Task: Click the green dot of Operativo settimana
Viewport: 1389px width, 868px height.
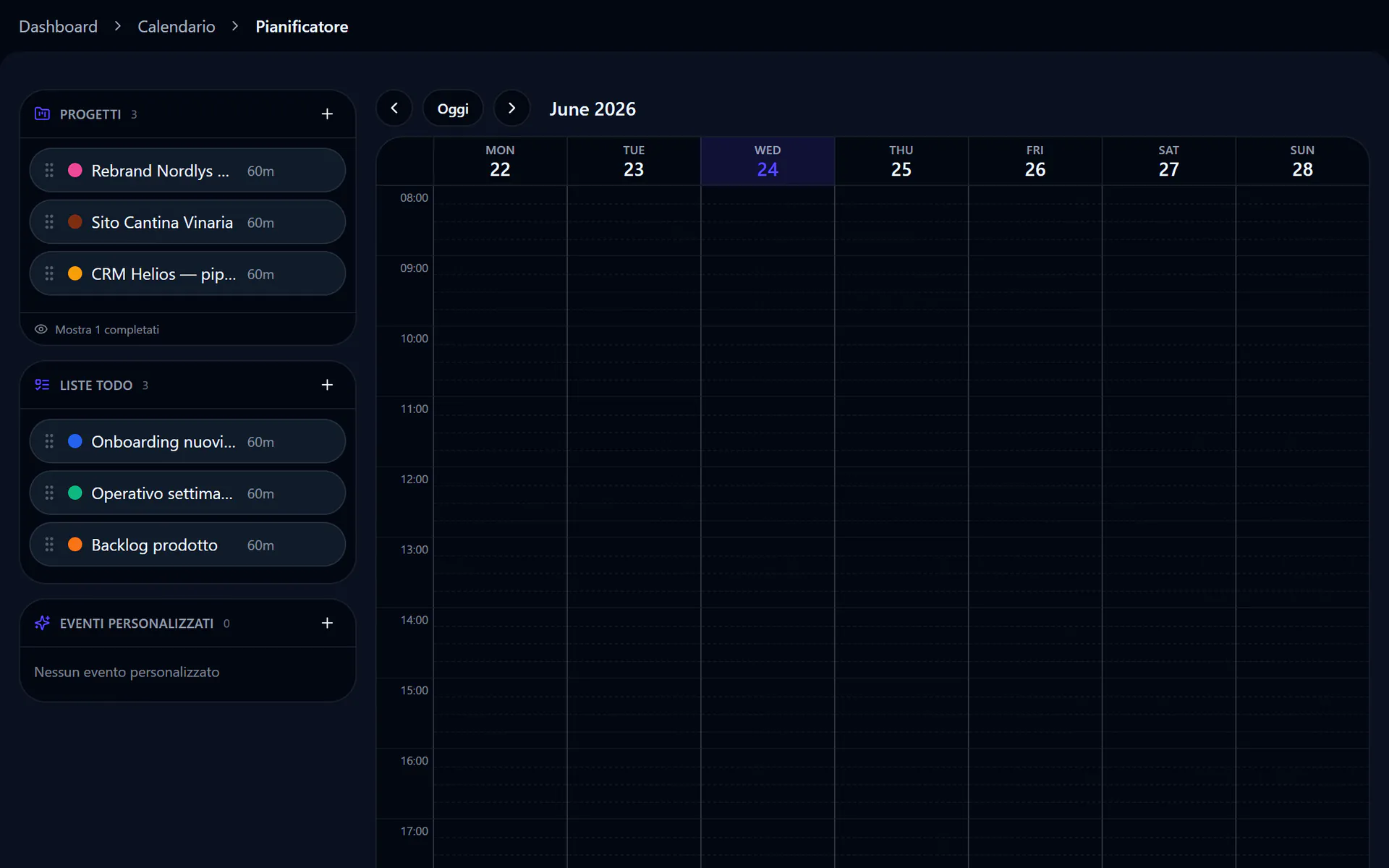Action: pyautogui.click(x=75, y=493)
